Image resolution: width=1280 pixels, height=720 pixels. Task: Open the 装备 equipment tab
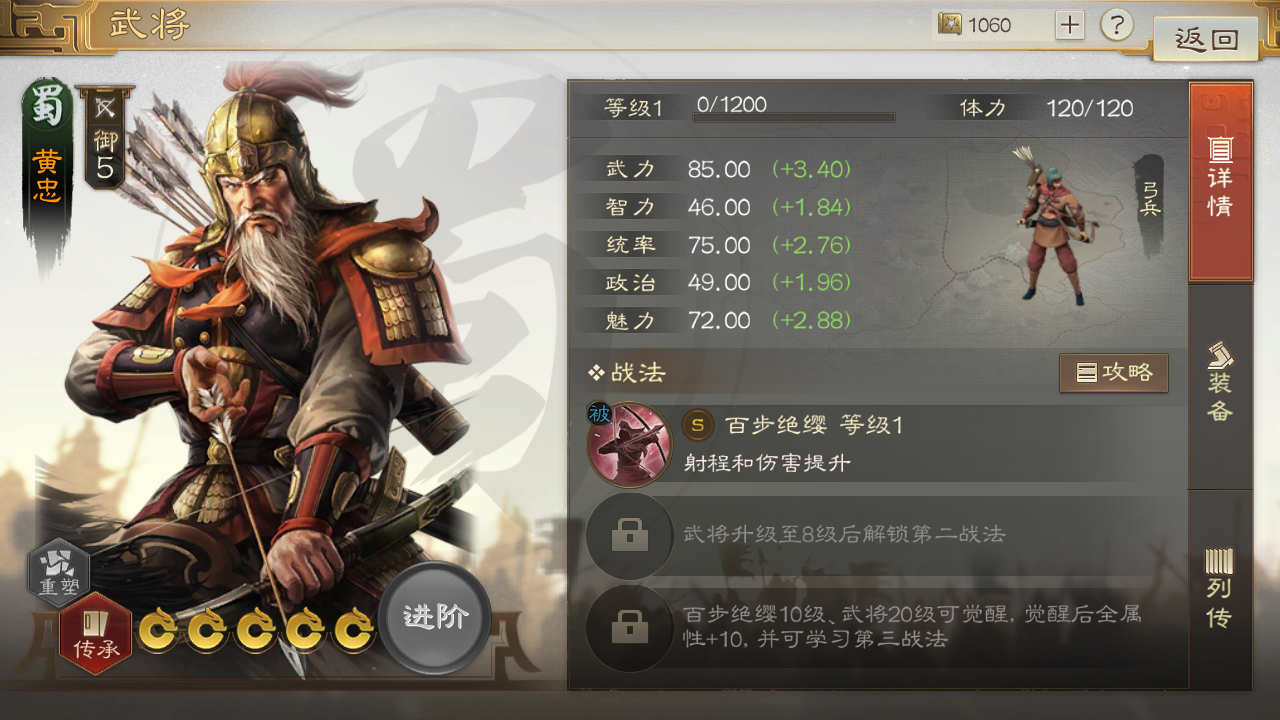(1220, 385)
